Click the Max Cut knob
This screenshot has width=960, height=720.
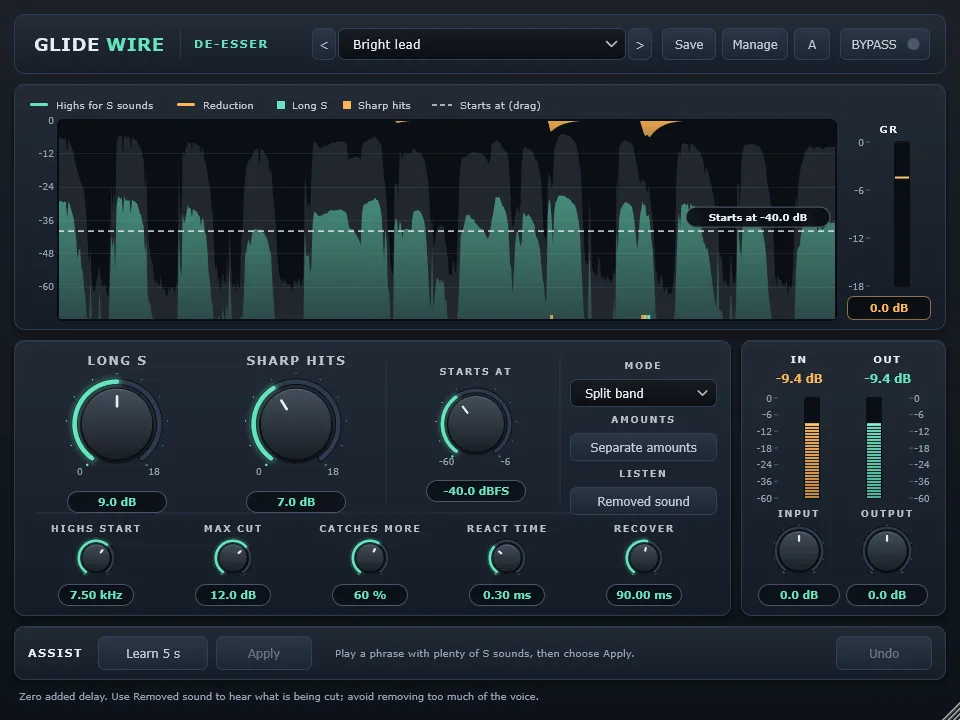(233, 558)
